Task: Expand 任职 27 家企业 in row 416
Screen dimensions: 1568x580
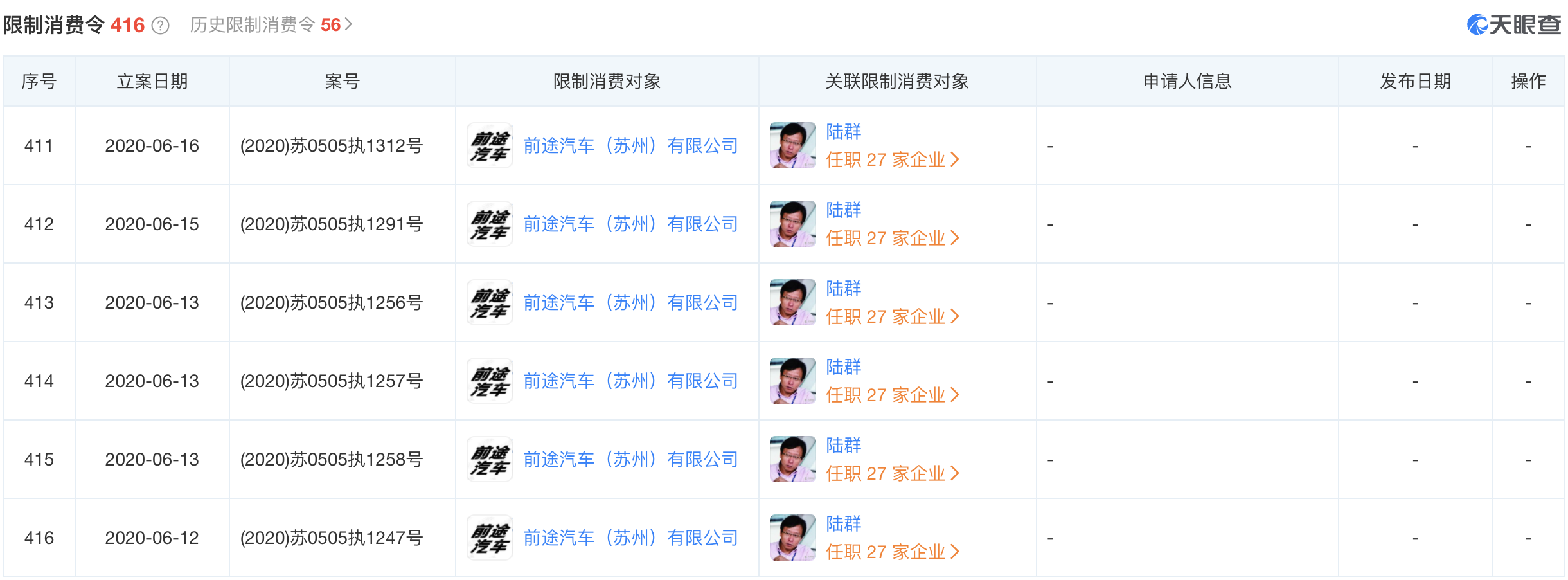Action: pyautogui.click(x=892, y=552)
